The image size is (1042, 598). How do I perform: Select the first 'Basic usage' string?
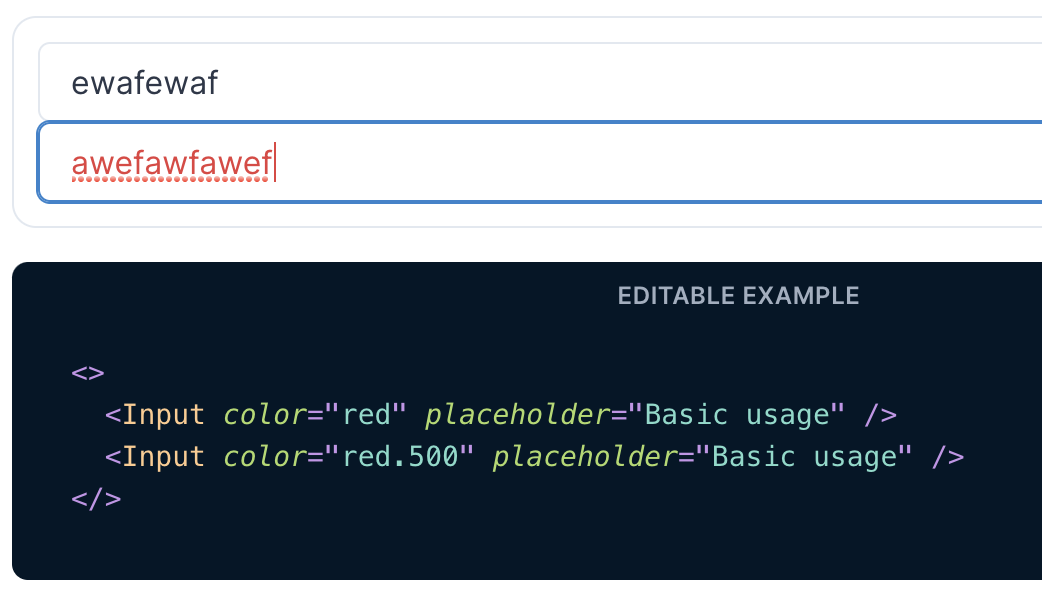pos(742,414)
